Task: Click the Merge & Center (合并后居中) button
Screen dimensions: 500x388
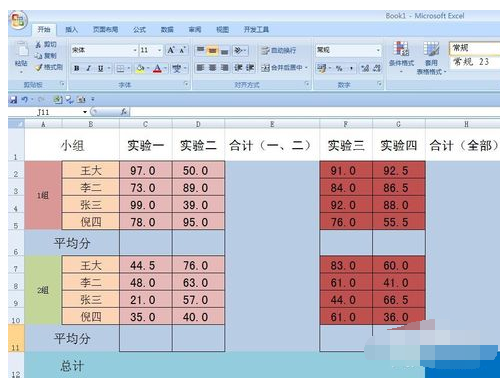Action: pos(281,68)
